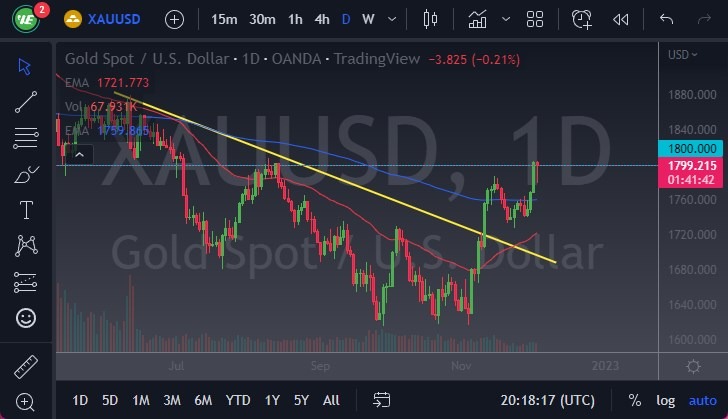This screenshot has width=728, height=419.
Task: Open the candlestick chart style picker
Action: (431, 19)
